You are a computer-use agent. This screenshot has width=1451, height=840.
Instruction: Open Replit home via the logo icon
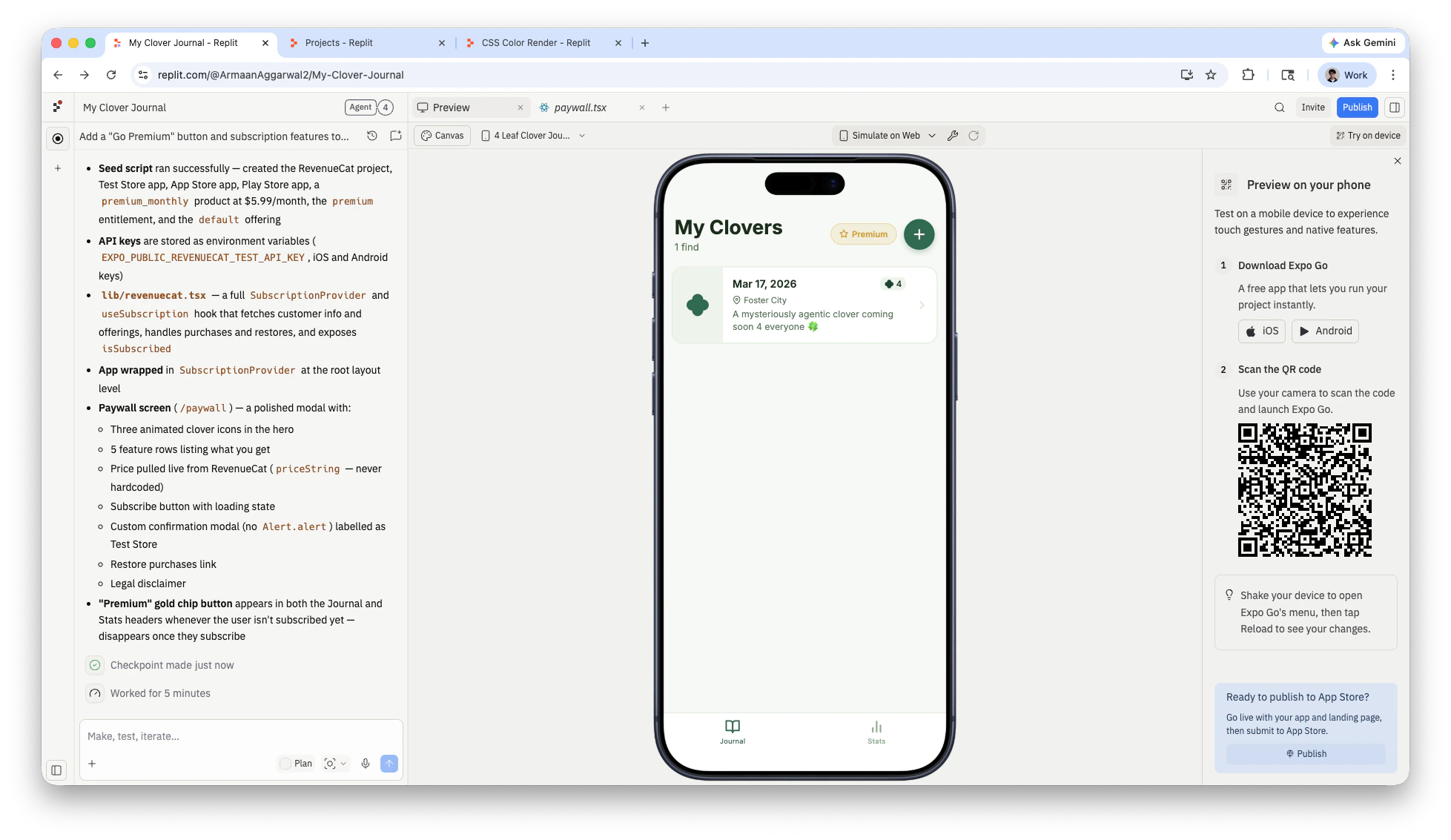[58, 107]
